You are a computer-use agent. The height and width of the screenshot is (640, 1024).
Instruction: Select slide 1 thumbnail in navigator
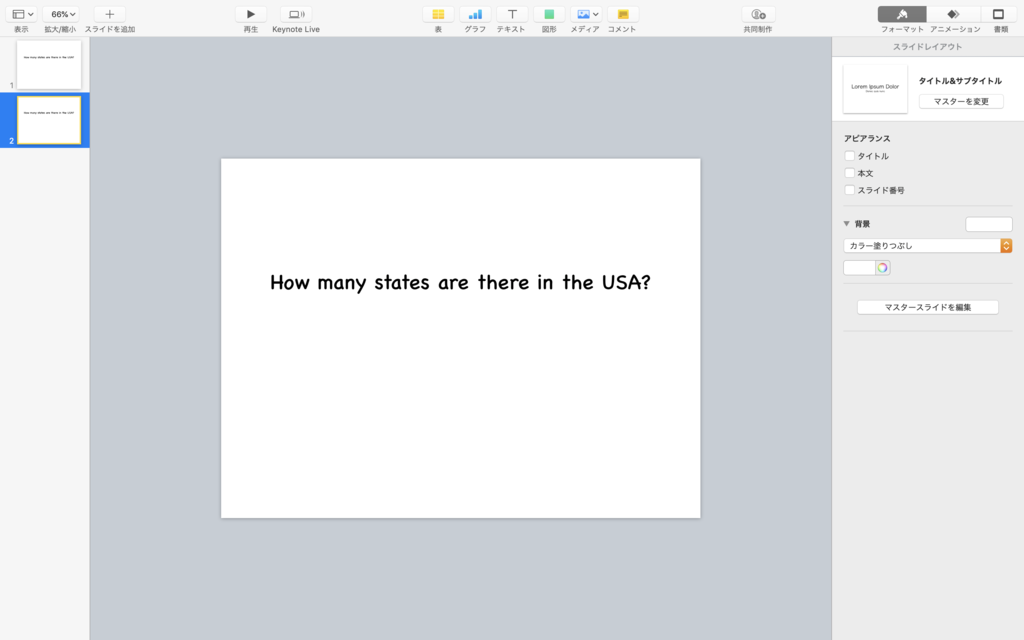click(49, 65)
